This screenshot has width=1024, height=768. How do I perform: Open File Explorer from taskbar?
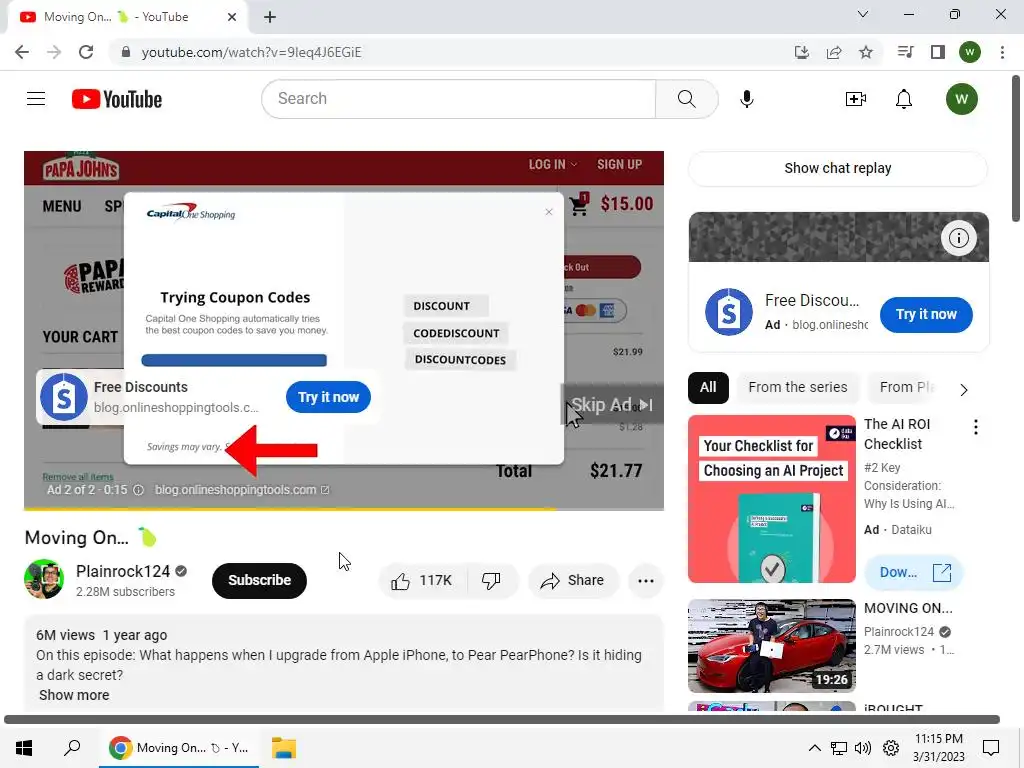click(x=283, y=748)
